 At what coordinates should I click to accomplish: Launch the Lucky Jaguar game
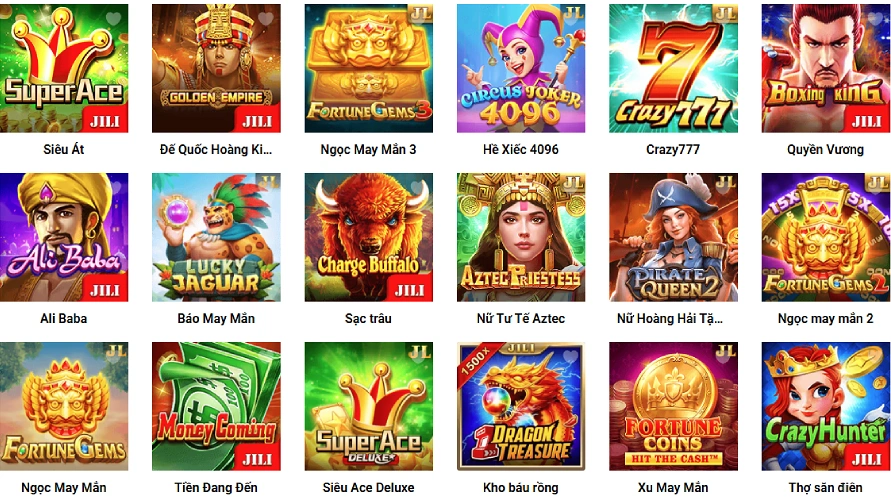pyautogui.click(x=216, y=238)
